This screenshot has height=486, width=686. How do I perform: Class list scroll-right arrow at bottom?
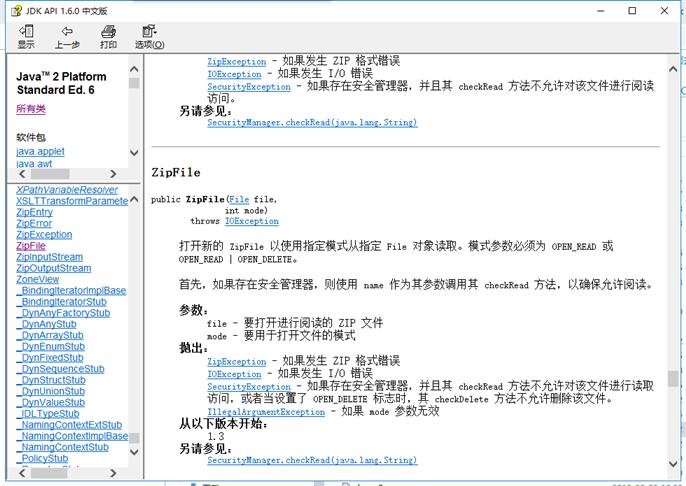(113, 473)
